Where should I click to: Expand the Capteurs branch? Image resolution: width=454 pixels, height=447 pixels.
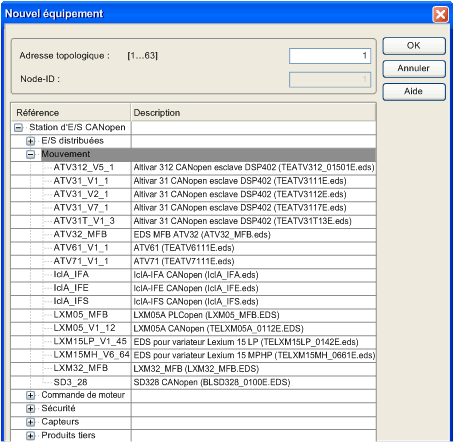[30, 422]
